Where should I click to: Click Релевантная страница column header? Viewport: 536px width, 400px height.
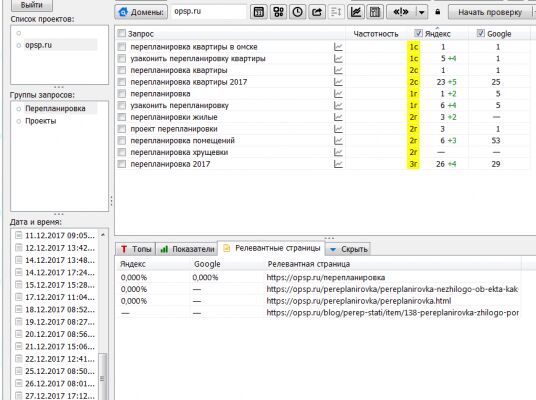click(x=309, y=264)
